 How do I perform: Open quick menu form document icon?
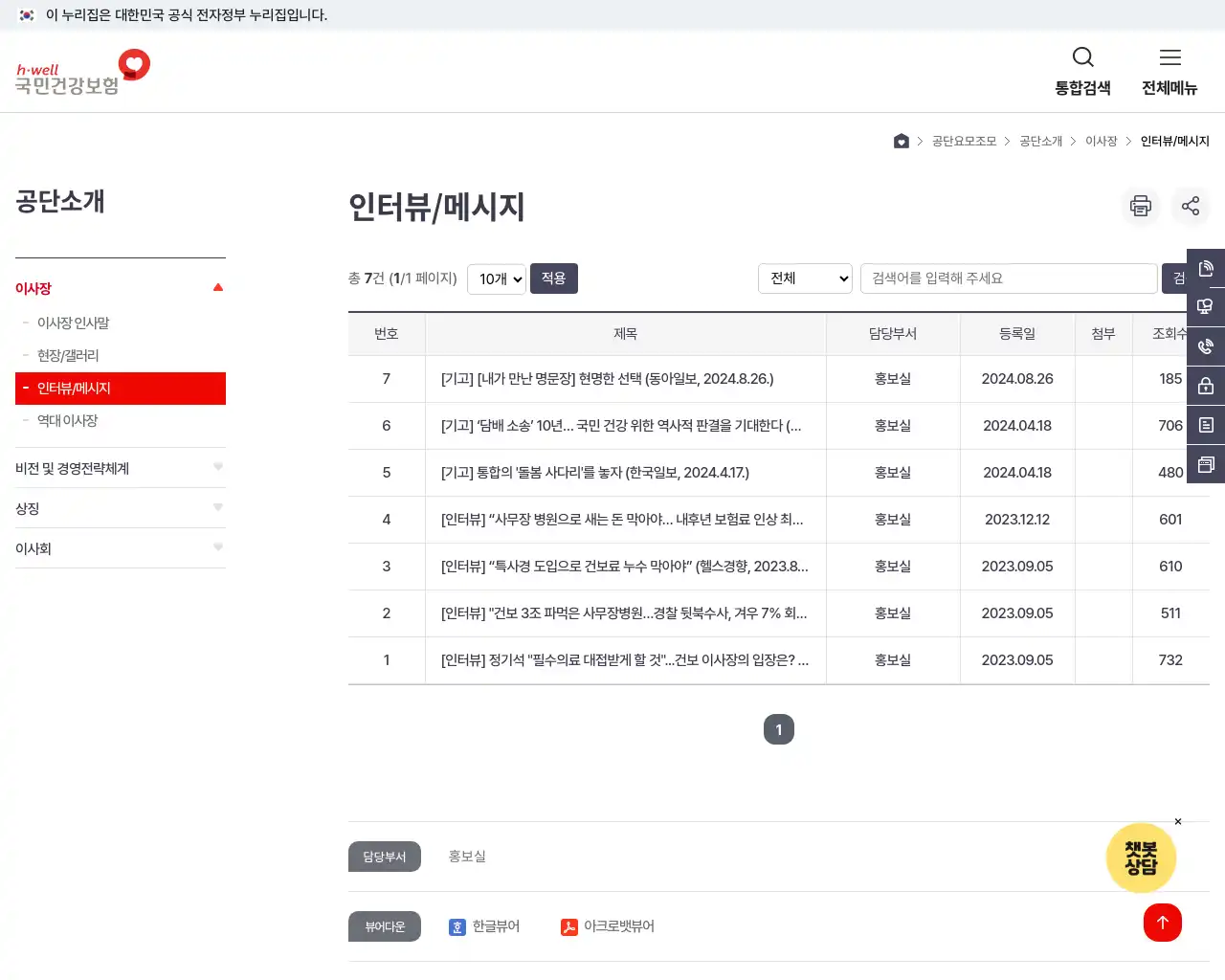(1206, 425)
